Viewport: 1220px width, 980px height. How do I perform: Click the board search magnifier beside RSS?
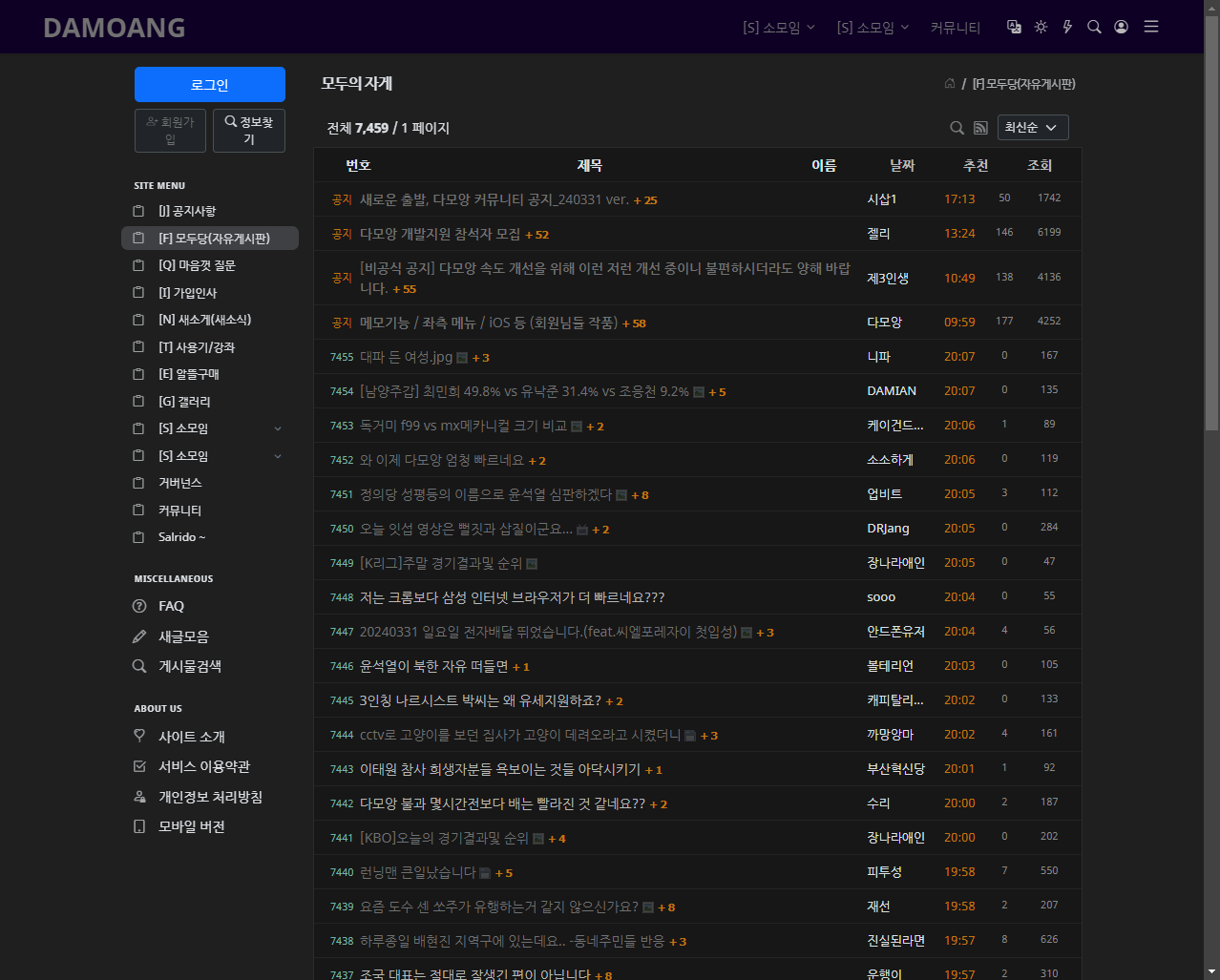957,128
